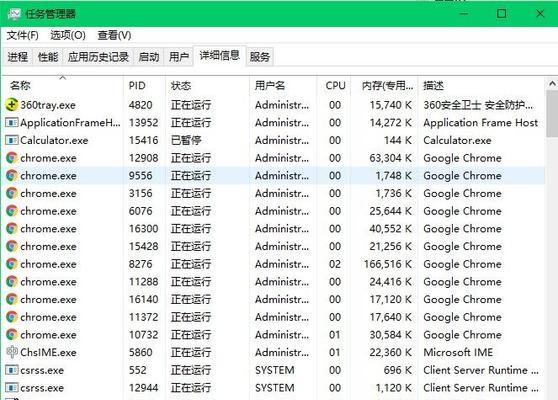Click Chrome icon for PID 3156
Image resolution: width=558 pixels, height=400 pixels.
(x=12, y=193)
